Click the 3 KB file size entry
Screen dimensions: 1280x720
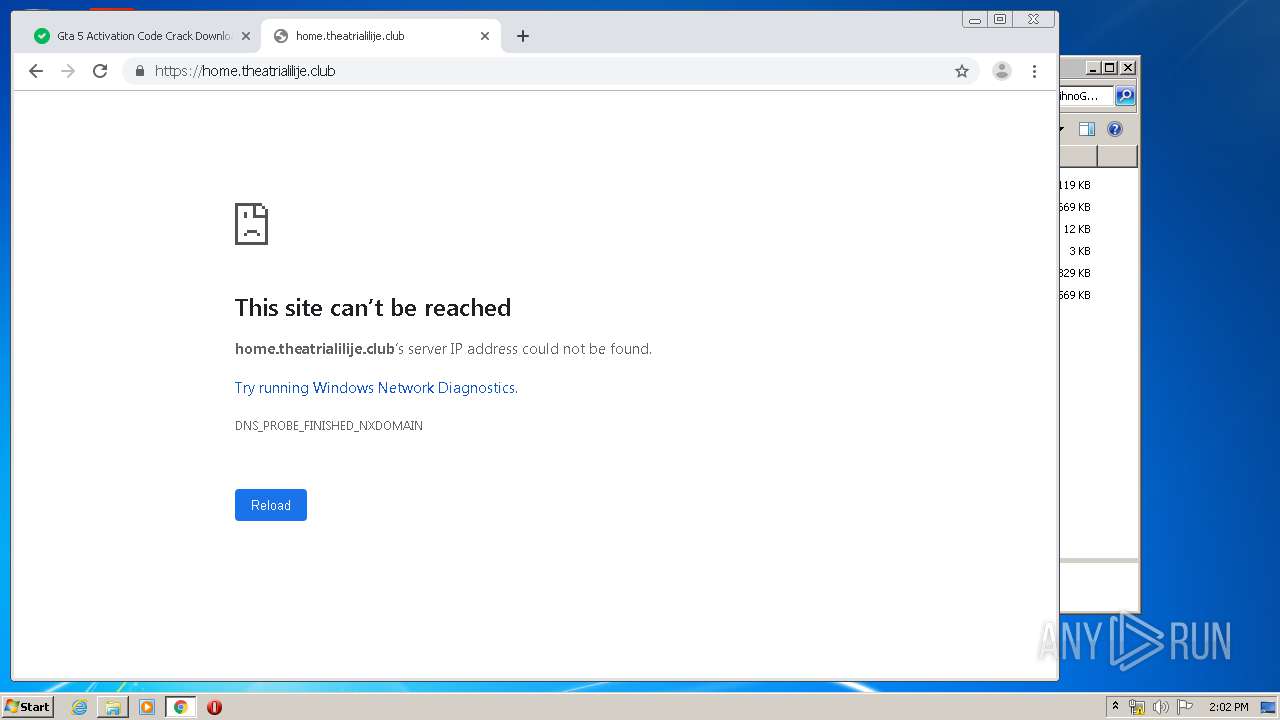pos(1080,251)
